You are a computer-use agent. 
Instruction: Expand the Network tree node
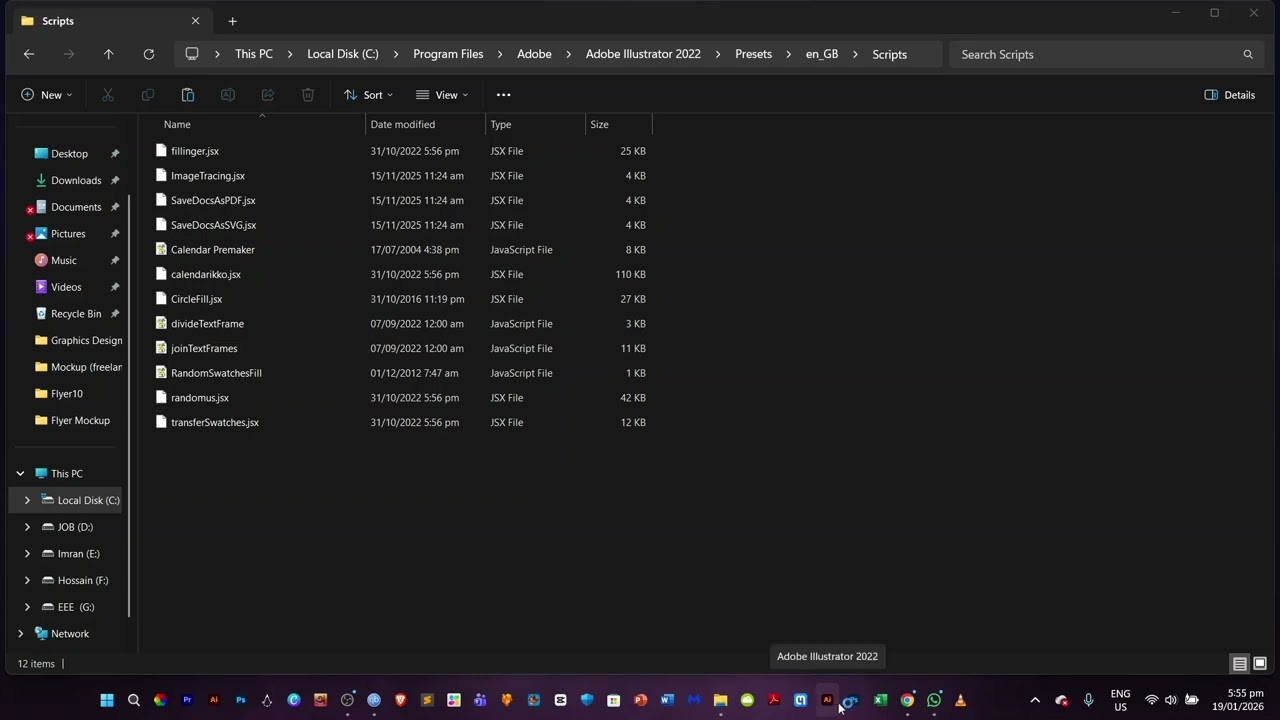[20, 634]
